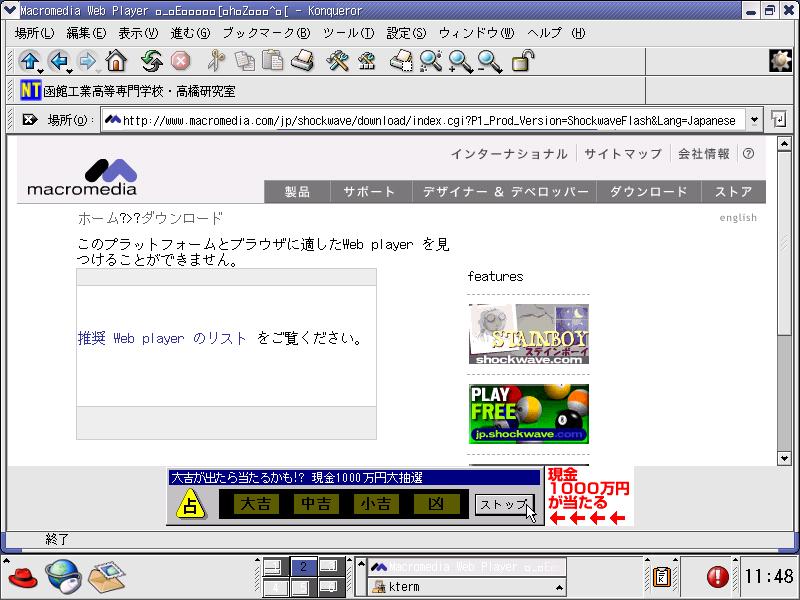Click the question mark help icon on the page
This screenshot has height=600, width=800.
tap(748, 154)
